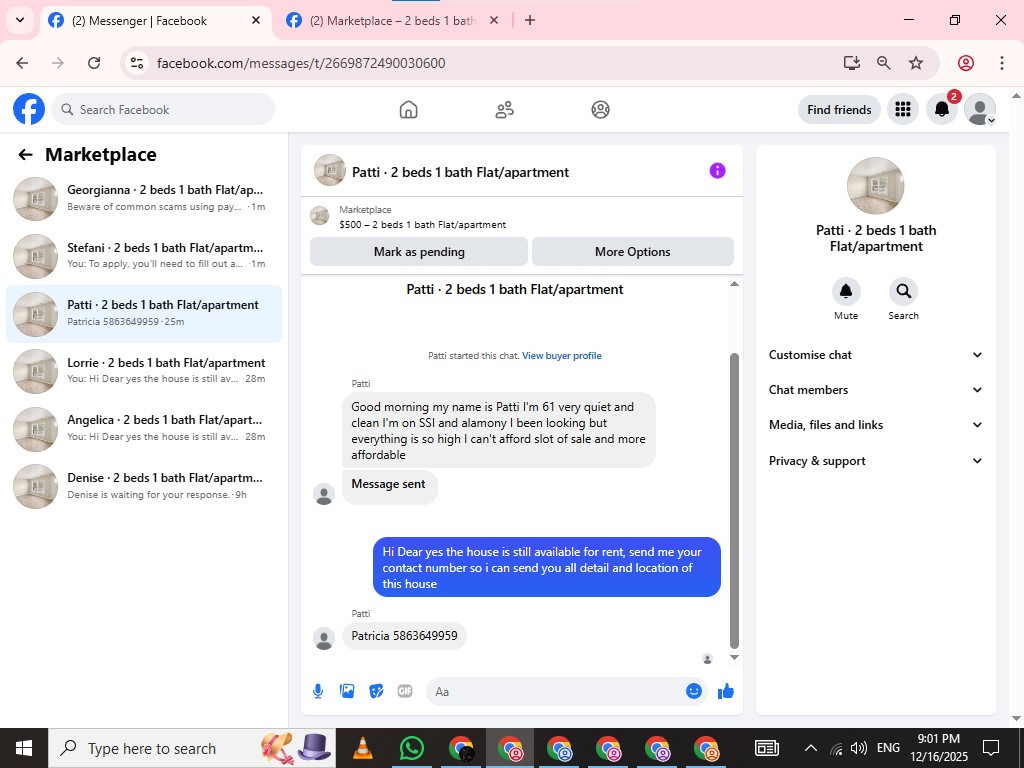The height and width of the screenshot is (768, 1024).
Task: Click the Marketplace back arrow
Action: 25,155
